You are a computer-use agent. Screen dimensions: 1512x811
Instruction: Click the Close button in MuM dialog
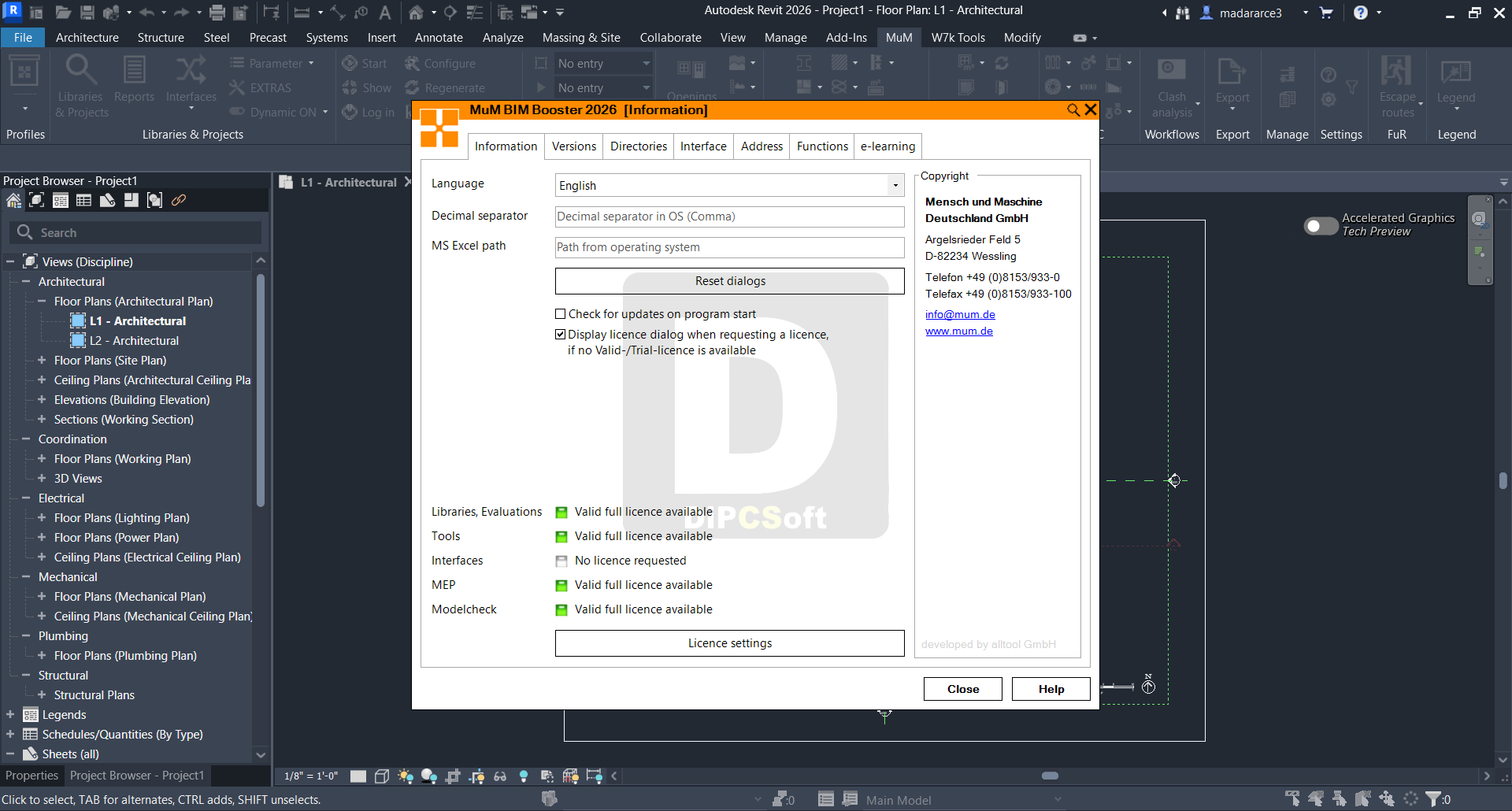(963, 689)
